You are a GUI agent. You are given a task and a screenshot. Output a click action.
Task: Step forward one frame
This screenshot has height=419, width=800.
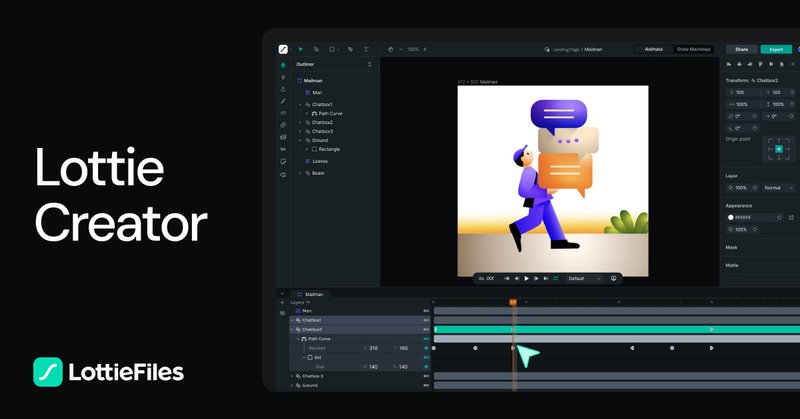coord(536,279)
